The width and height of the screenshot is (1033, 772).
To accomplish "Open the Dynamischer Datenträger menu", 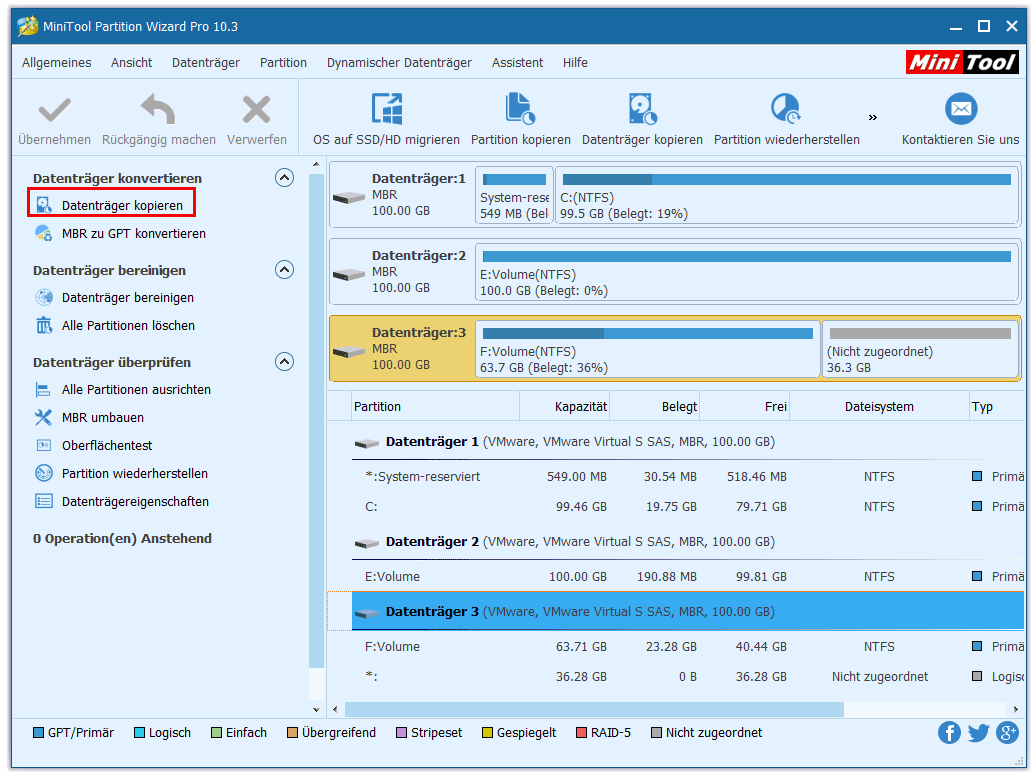I will (x=399, y=62).
